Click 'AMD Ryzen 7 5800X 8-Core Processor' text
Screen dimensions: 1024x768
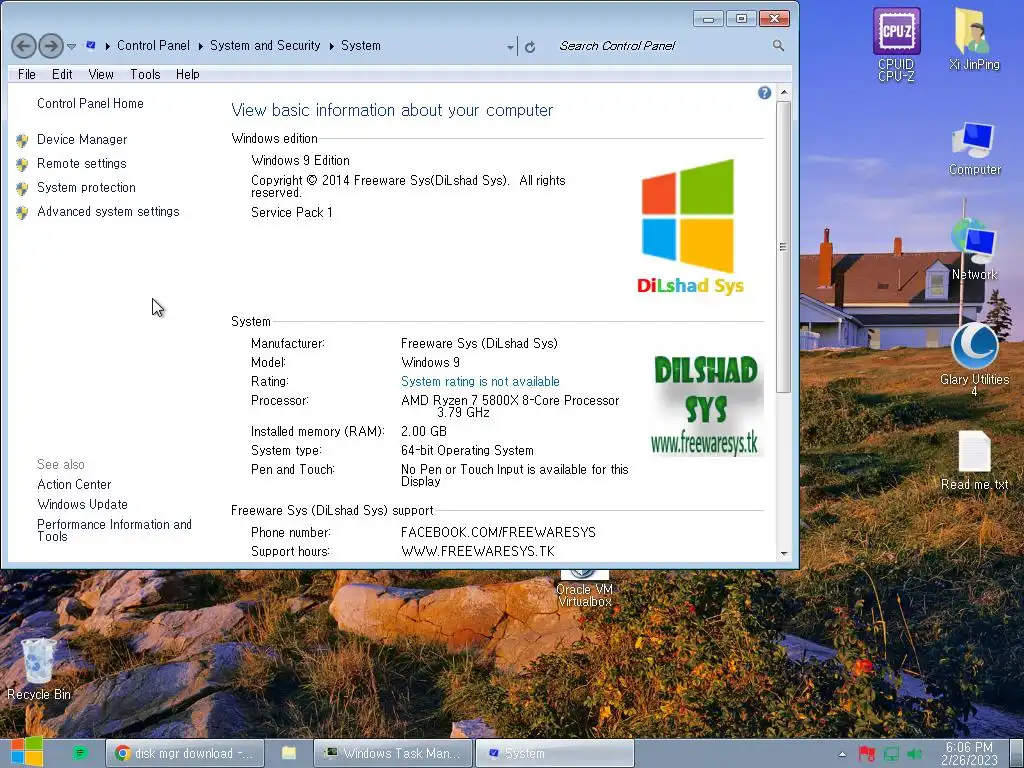[510, 400]
